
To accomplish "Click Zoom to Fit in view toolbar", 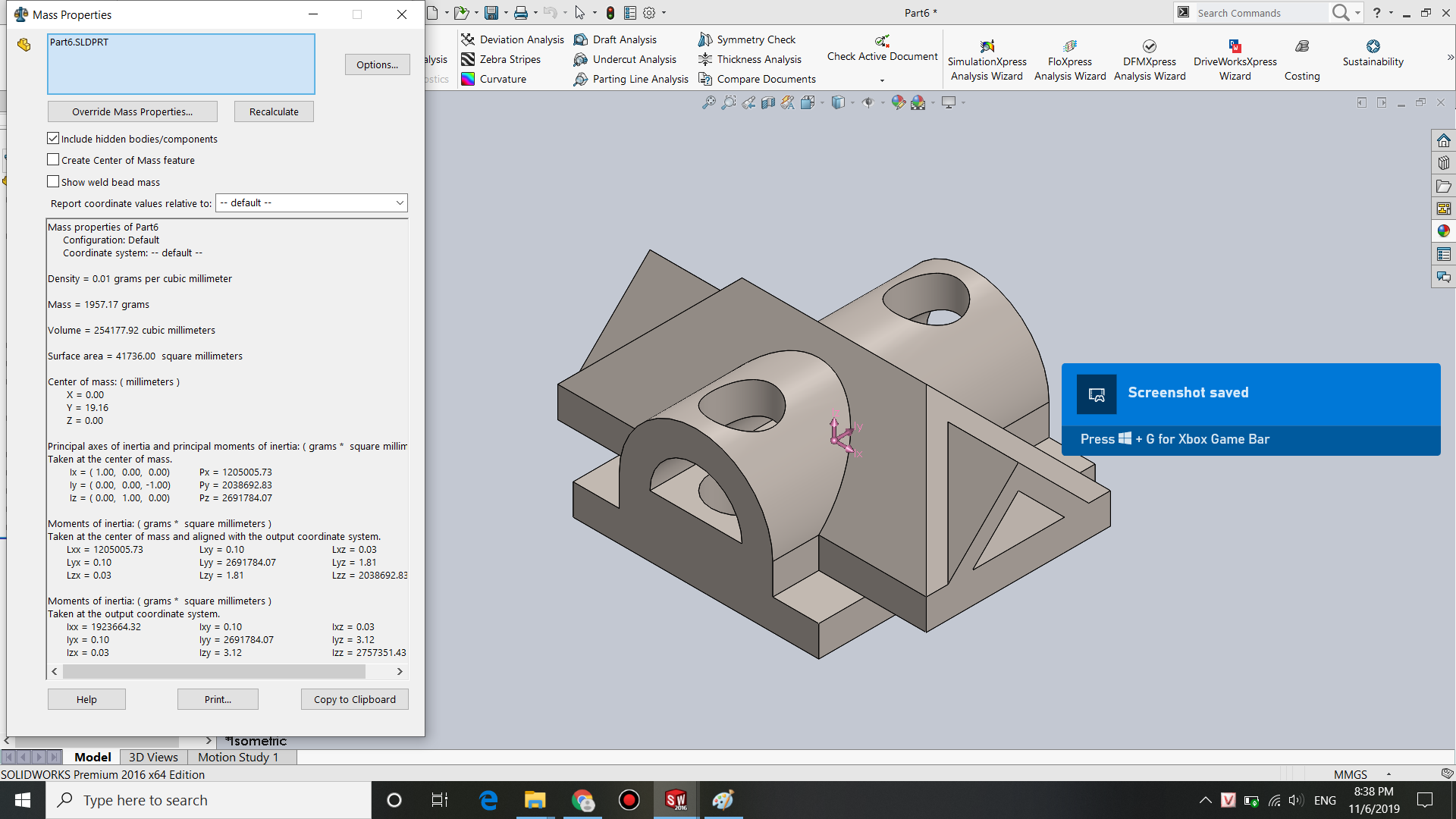I will [x=708, y=102].
